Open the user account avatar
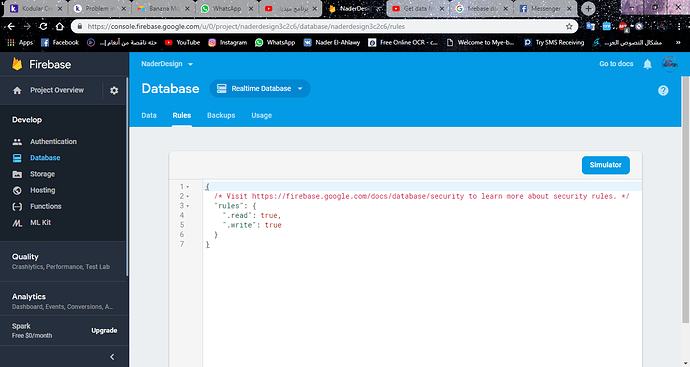 pyautogui.click(x=669, y=64)
